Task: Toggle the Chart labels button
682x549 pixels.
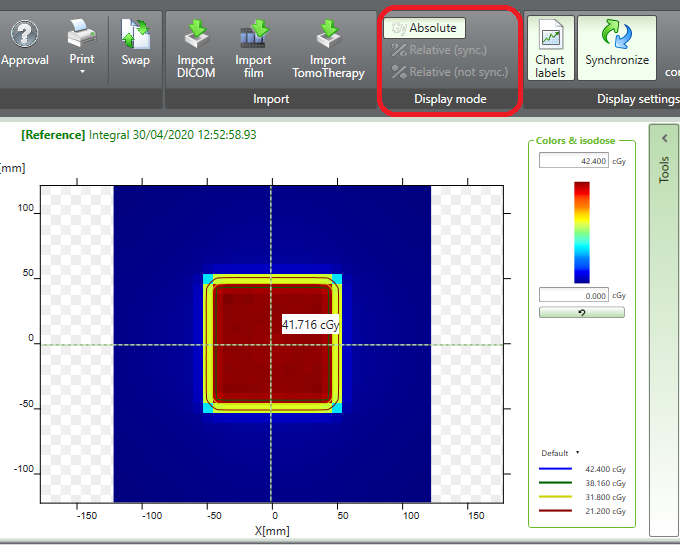Action: point(551,48)
